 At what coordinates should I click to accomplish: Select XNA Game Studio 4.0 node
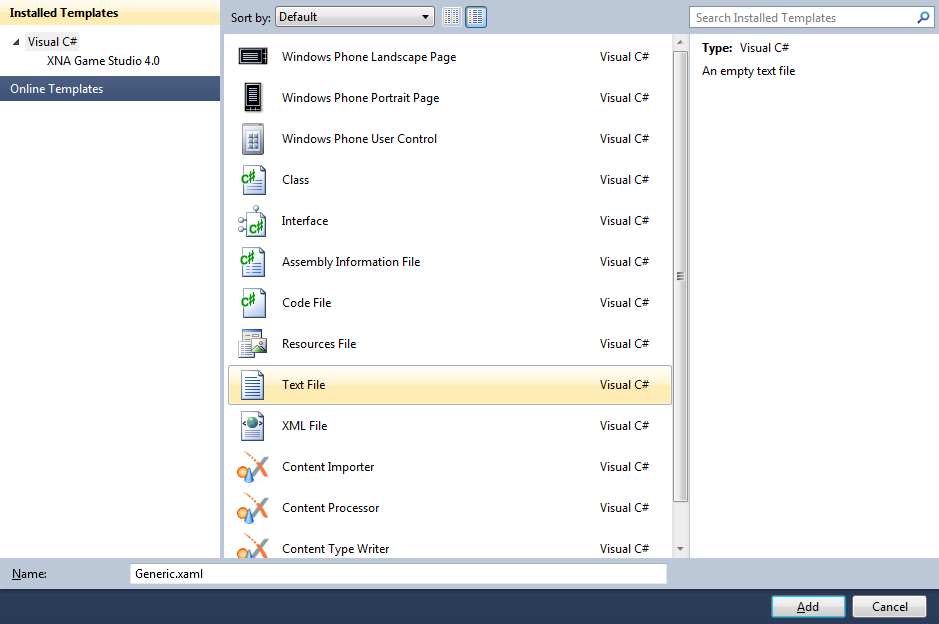pos(103,60)
